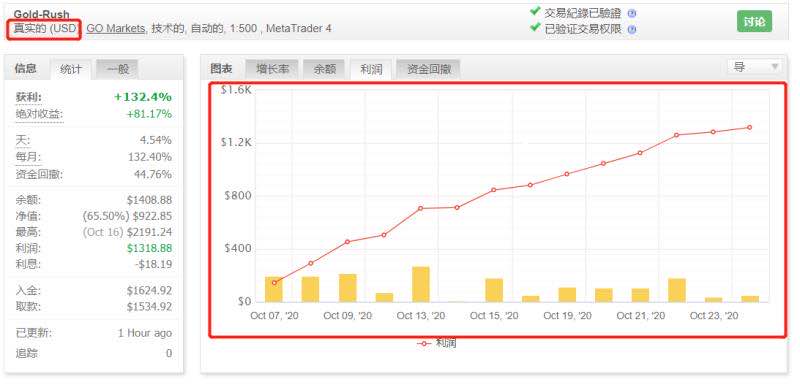Open the 讨论 discussion button

(x=755, y=21)
